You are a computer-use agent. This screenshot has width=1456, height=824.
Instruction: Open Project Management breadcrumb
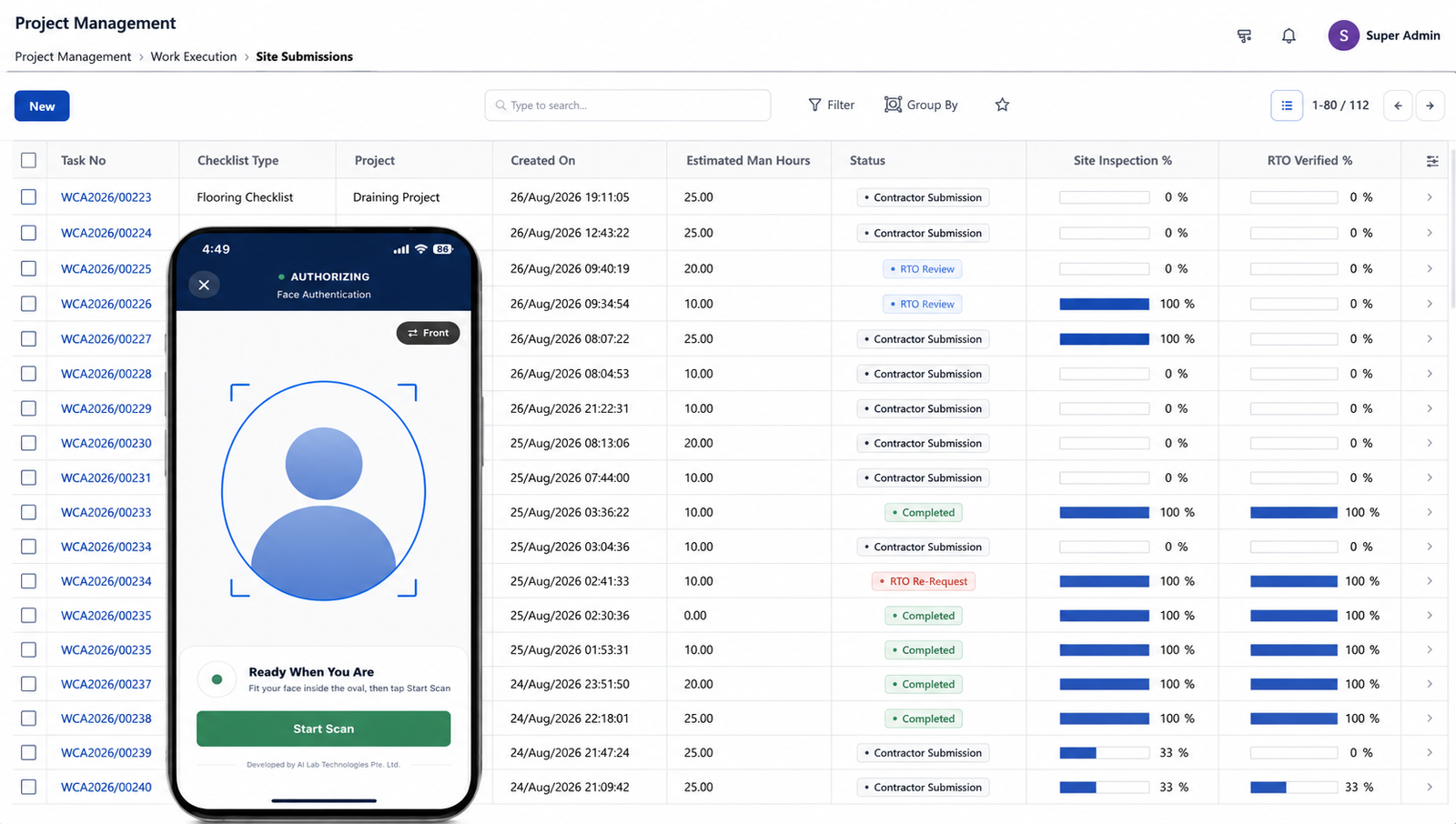pos(73,56)
